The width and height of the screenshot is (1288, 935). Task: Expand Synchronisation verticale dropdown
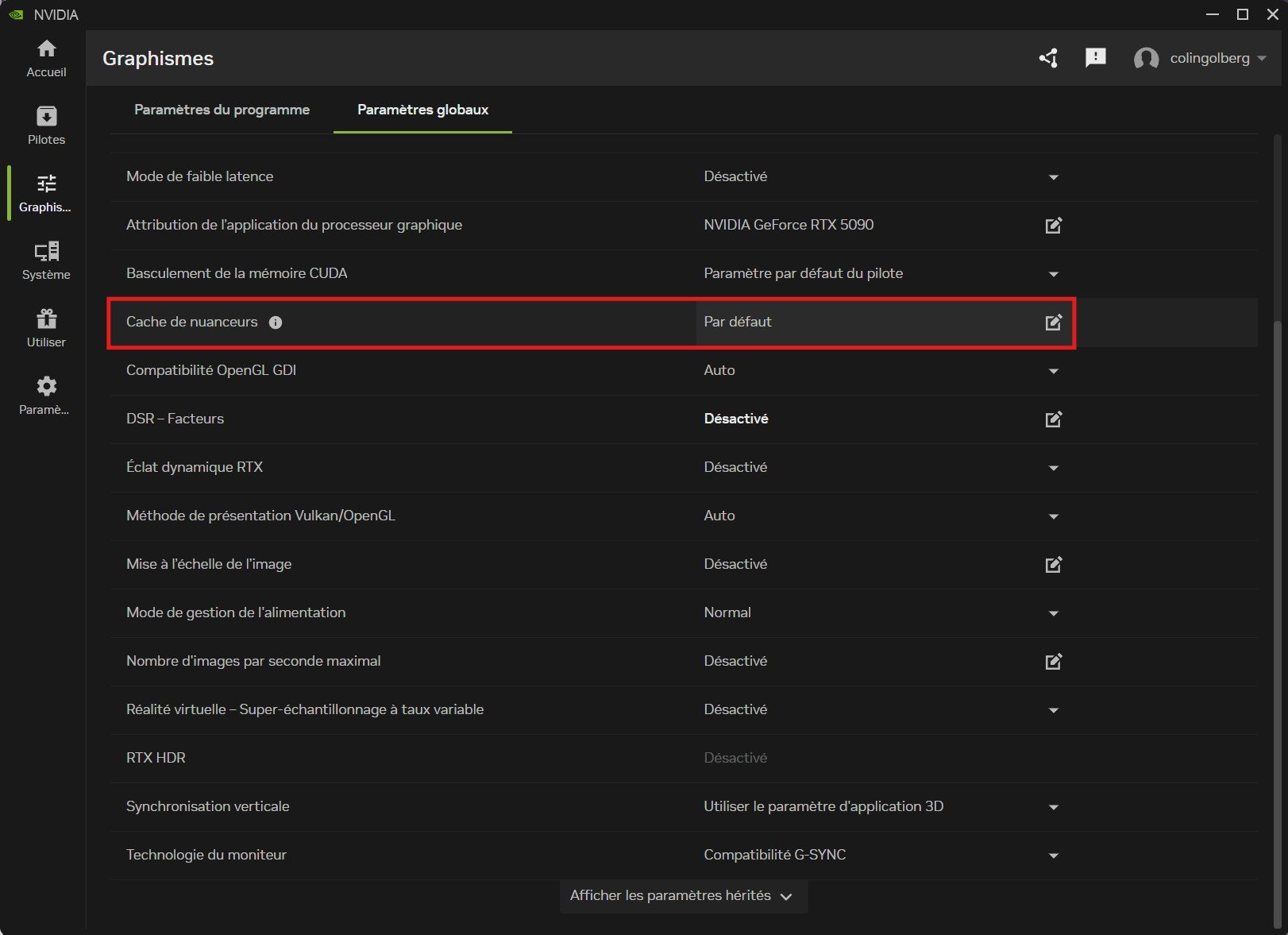point(1054,807)
